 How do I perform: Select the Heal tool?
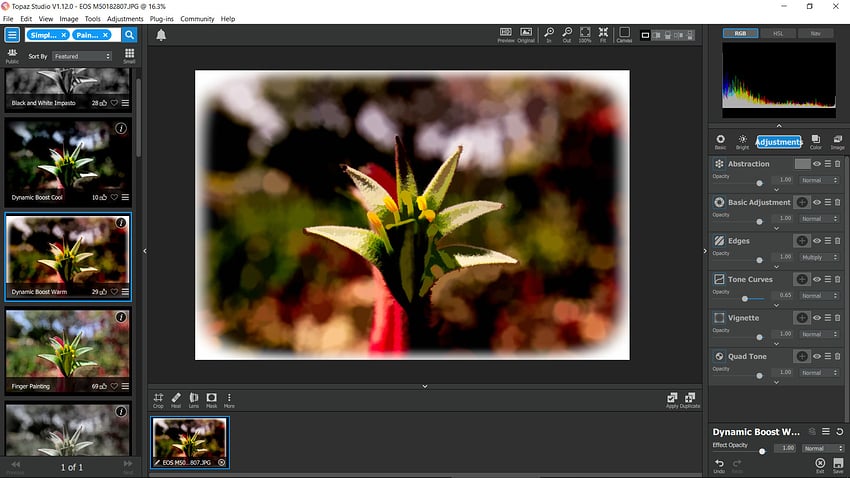click(x=176, y=399)
